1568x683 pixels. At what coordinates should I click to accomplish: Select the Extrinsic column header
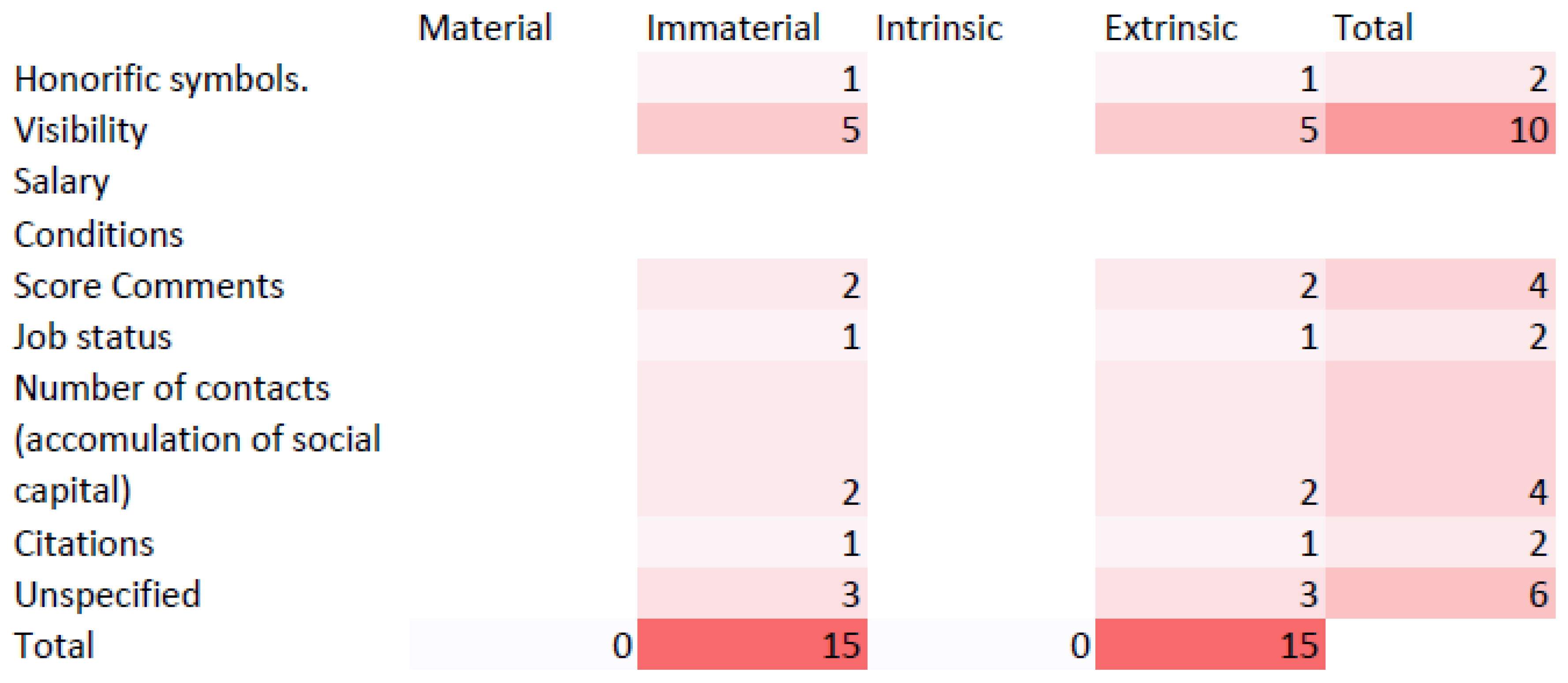[1171, 28]
